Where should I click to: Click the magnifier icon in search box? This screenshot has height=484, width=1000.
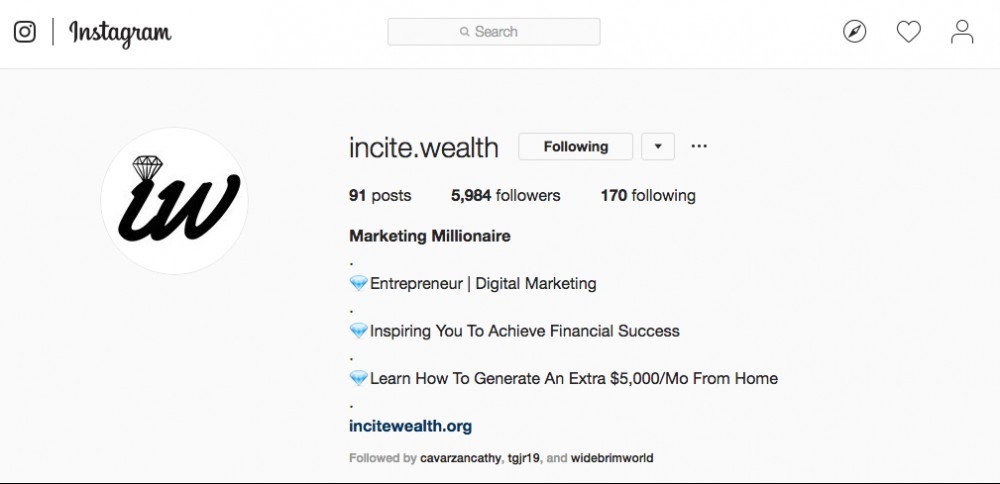[x=464, y=32]
